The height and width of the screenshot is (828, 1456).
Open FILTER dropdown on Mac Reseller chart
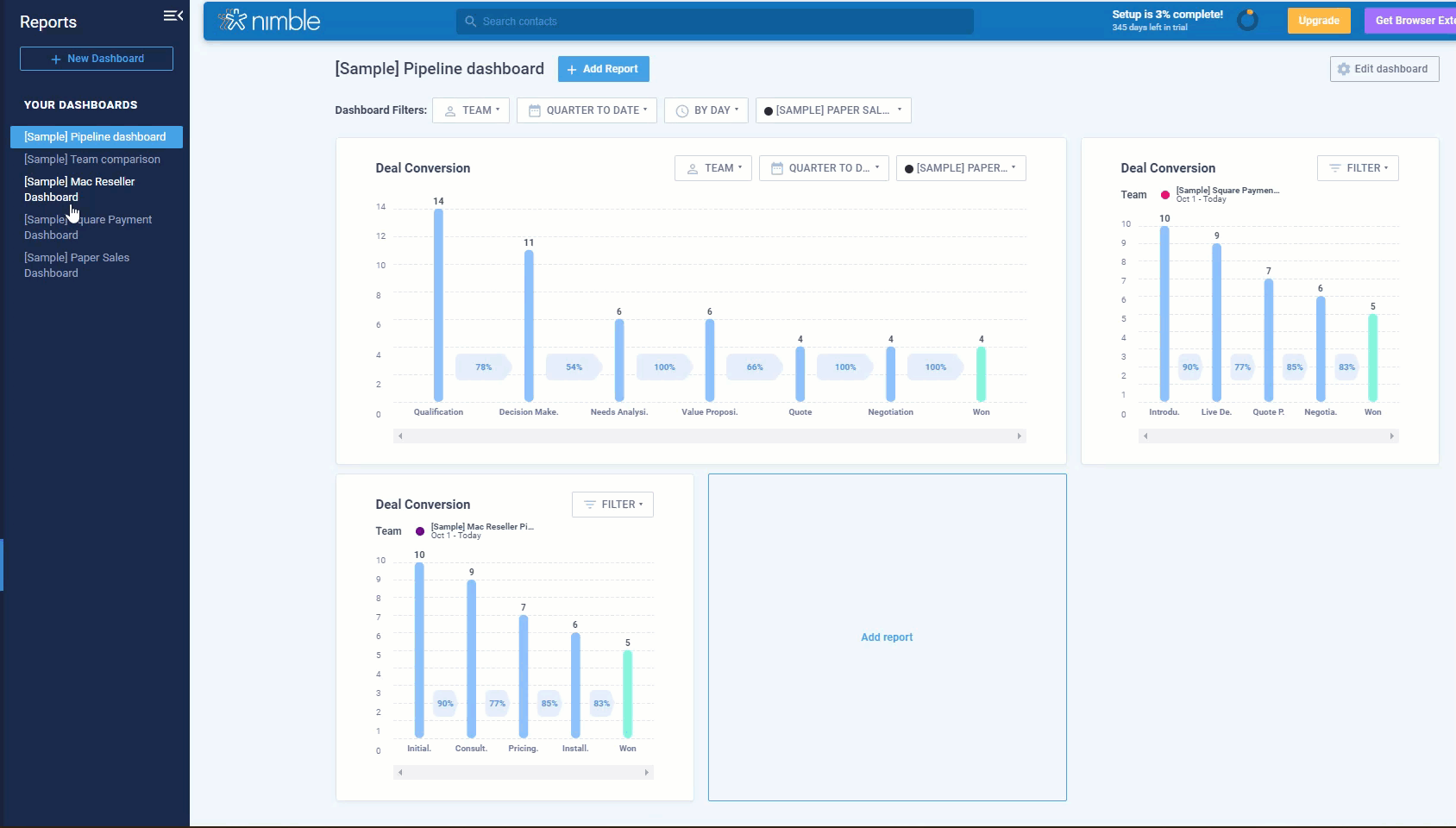(x=612, y=505)
